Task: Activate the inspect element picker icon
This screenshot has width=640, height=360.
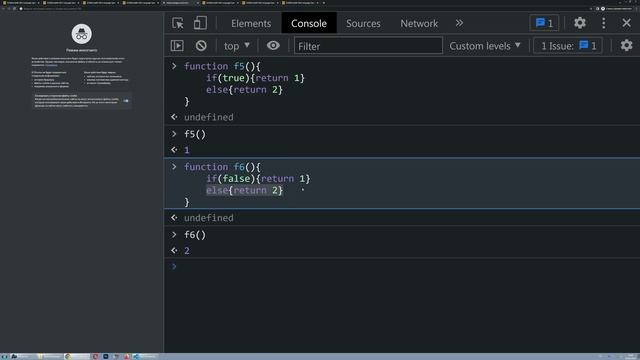Action: tap(178, 23)
